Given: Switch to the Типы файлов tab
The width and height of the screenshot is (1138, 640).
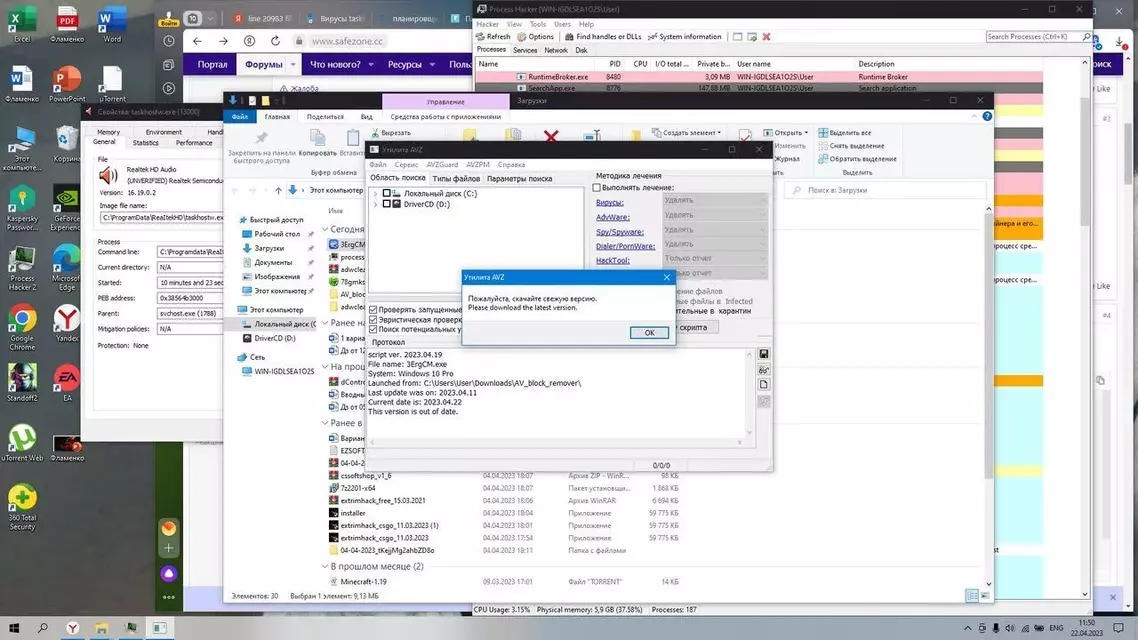Looking at the screenshot, I should (456, 179).
